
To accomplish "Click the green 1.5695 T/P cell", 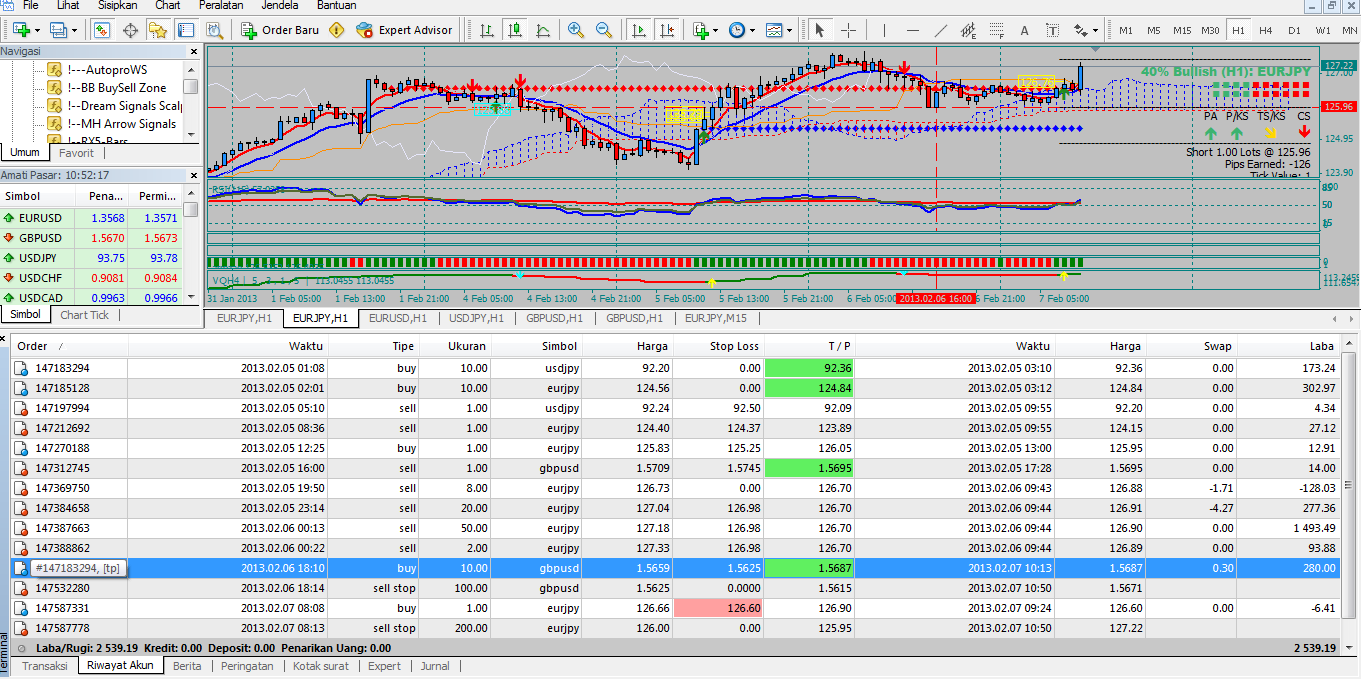I will pyautogui.click(x=809, y=468).
